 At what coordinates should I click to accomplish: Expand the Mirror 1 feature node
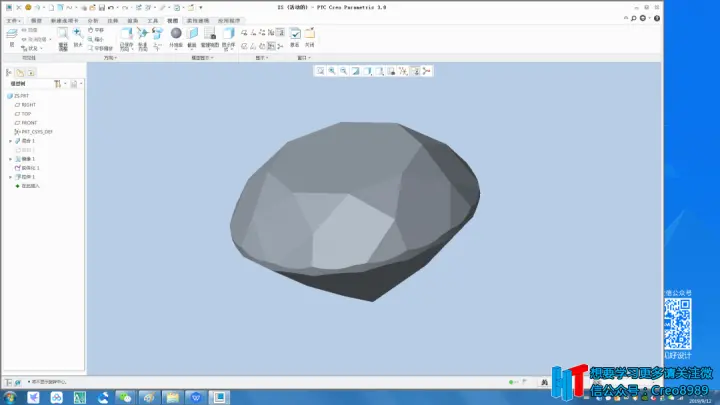(x=11, y=159)
